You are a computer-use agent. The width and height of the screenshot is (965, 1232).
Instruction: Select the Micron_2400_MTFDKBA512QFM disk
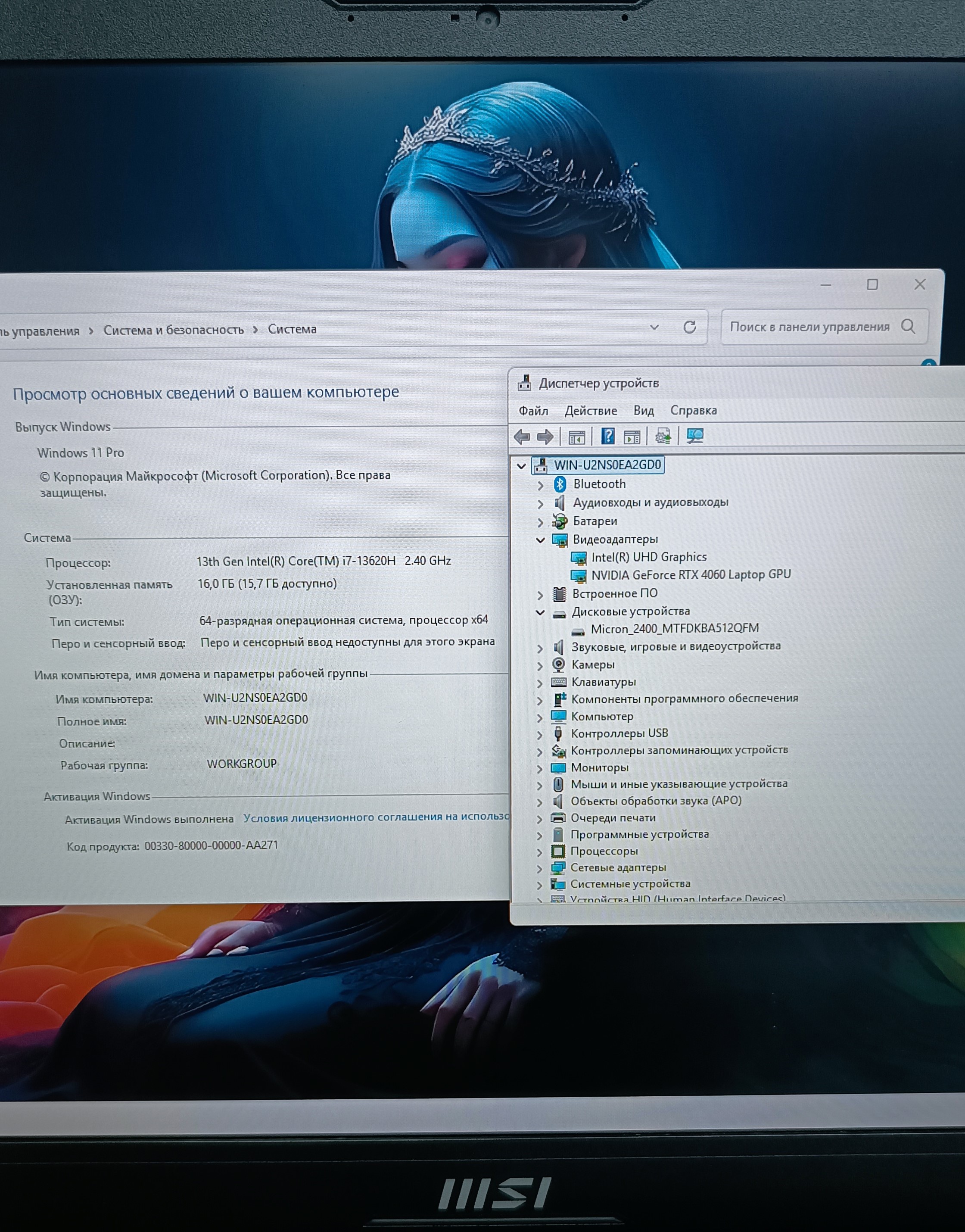coord(675,628)
